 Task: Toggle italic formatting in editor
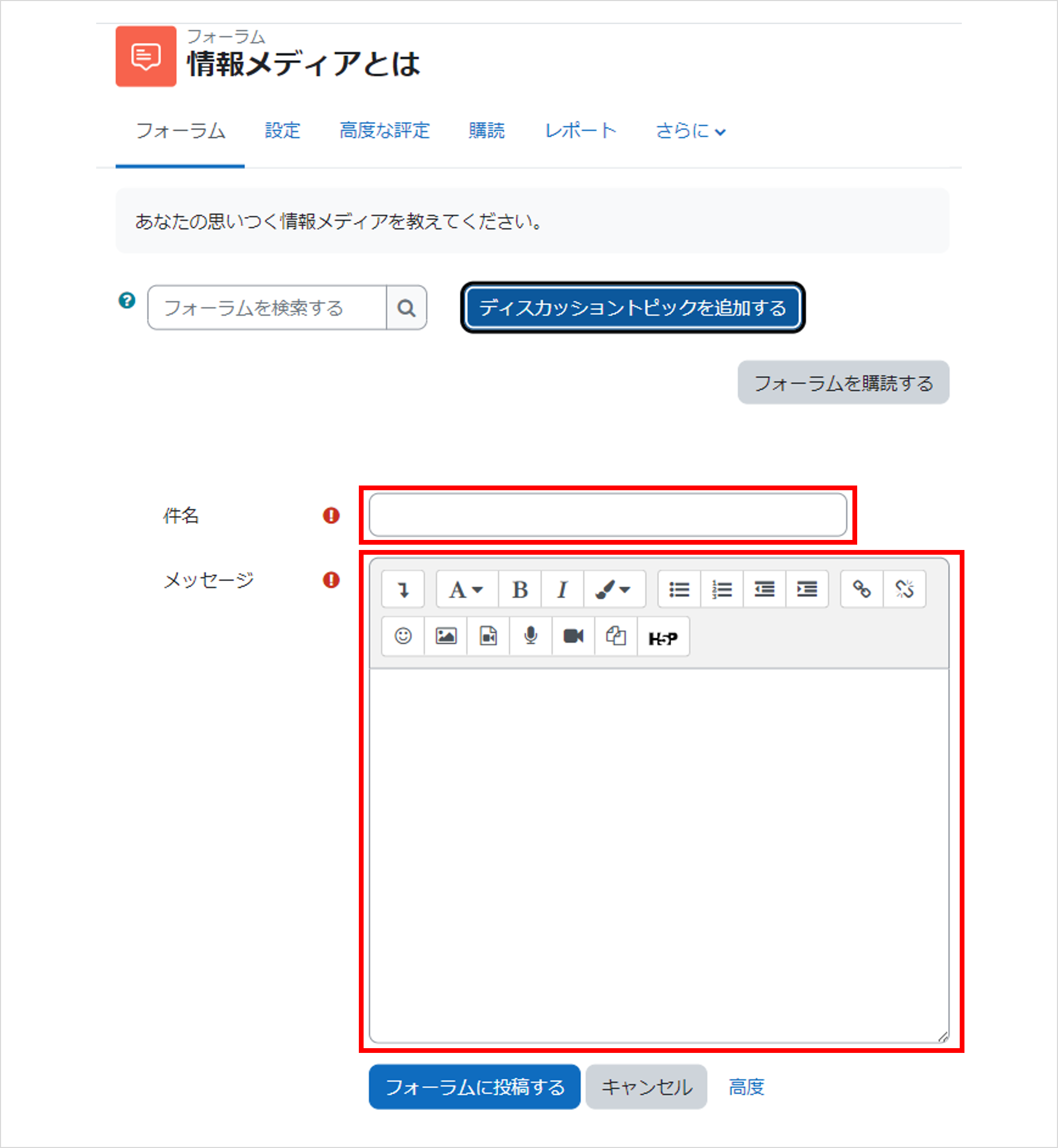click(x=562, y=589)
